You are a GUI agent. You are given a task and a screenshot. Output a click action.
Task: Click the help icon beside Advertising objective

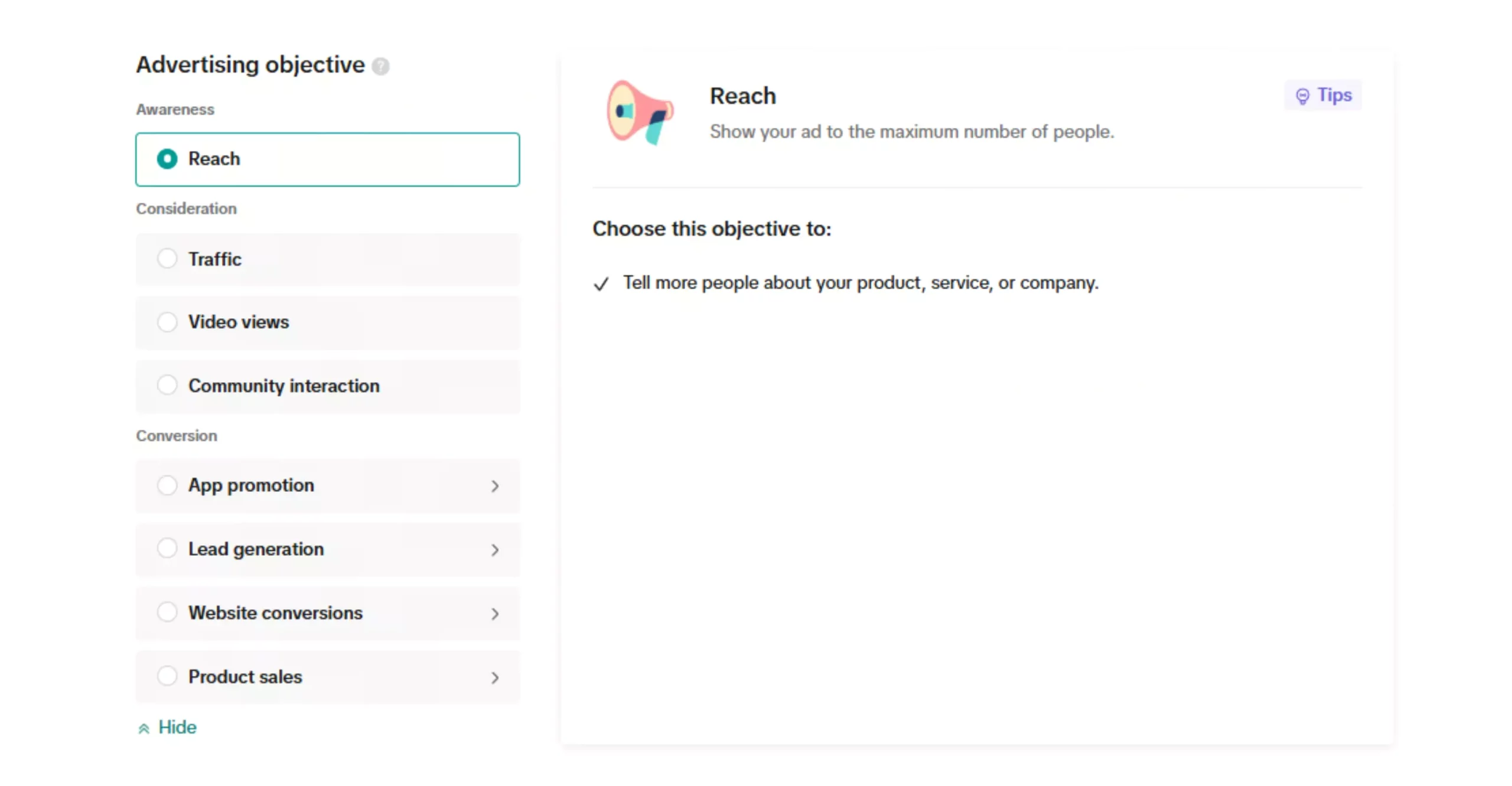click(380, 66)
